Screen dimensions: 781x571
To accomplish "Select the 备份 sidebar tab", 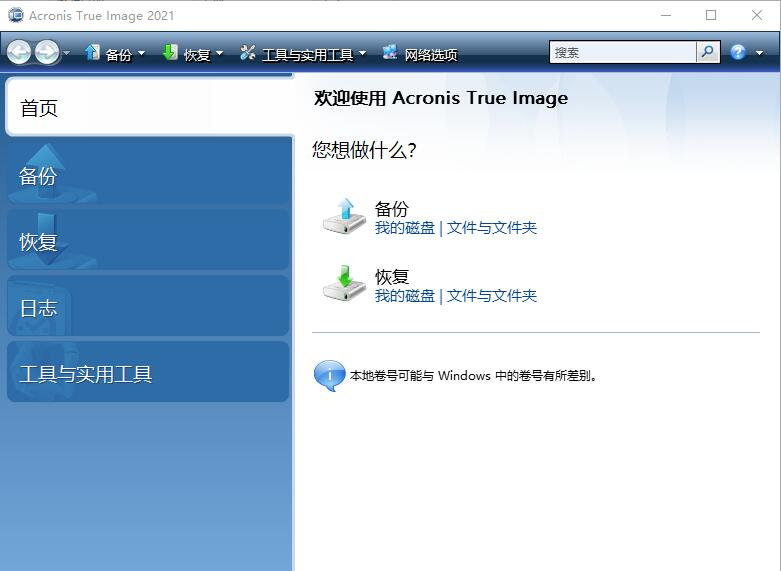I will click(x=148, y=172).
